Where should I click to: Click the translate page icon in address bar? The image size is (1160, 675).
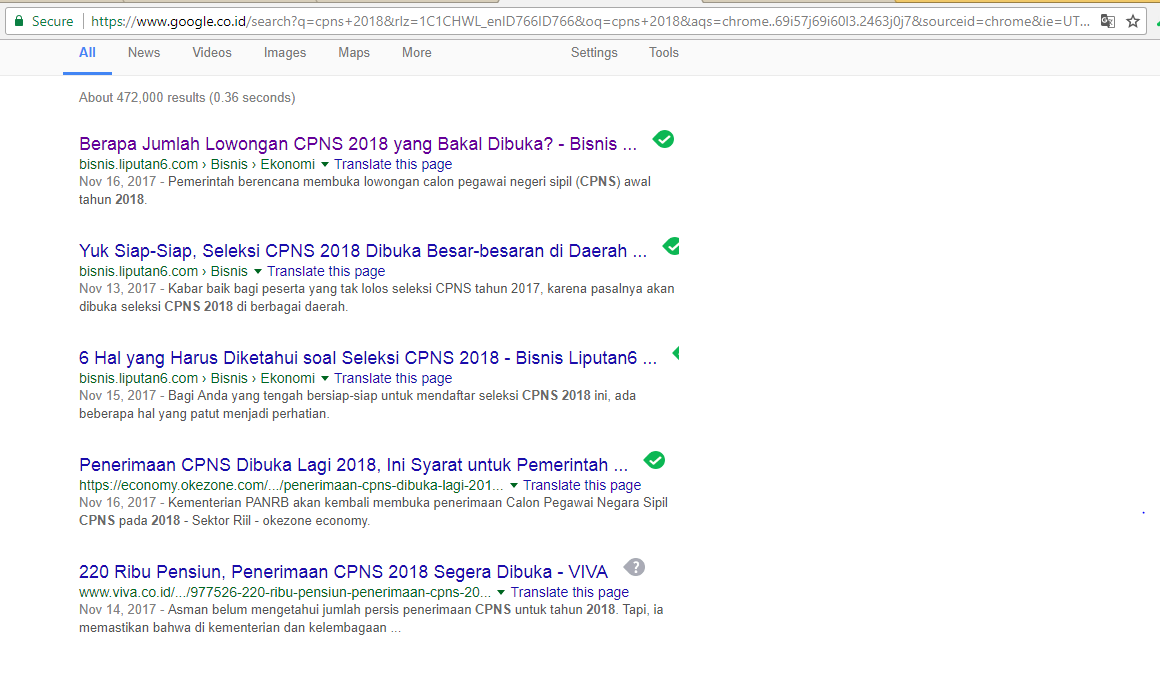[x=1107, y=21]
